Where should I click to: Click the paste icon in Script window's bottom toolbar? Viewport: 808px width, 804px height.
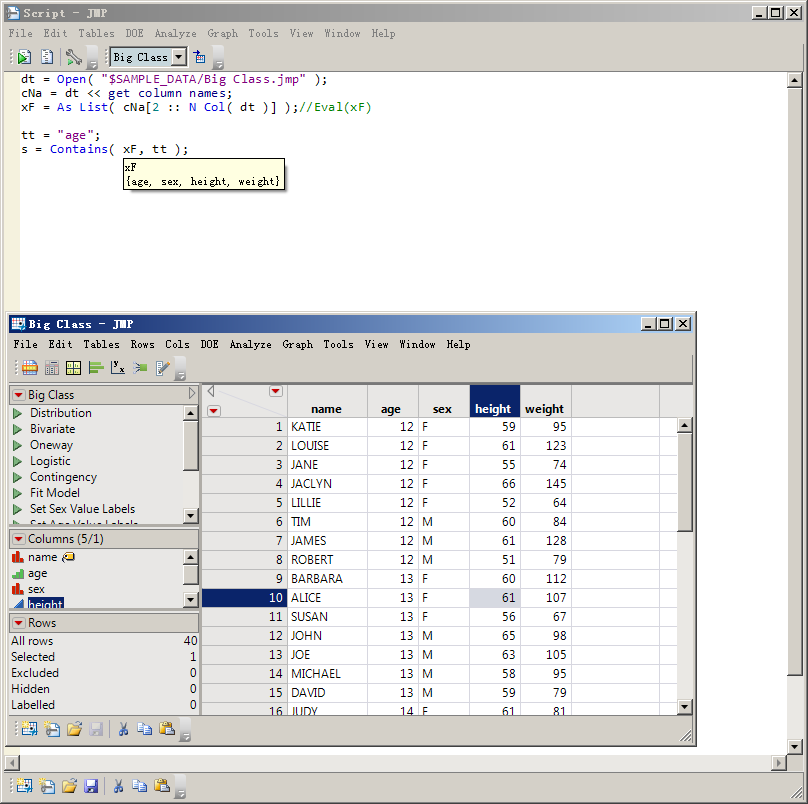click(161, 786)
